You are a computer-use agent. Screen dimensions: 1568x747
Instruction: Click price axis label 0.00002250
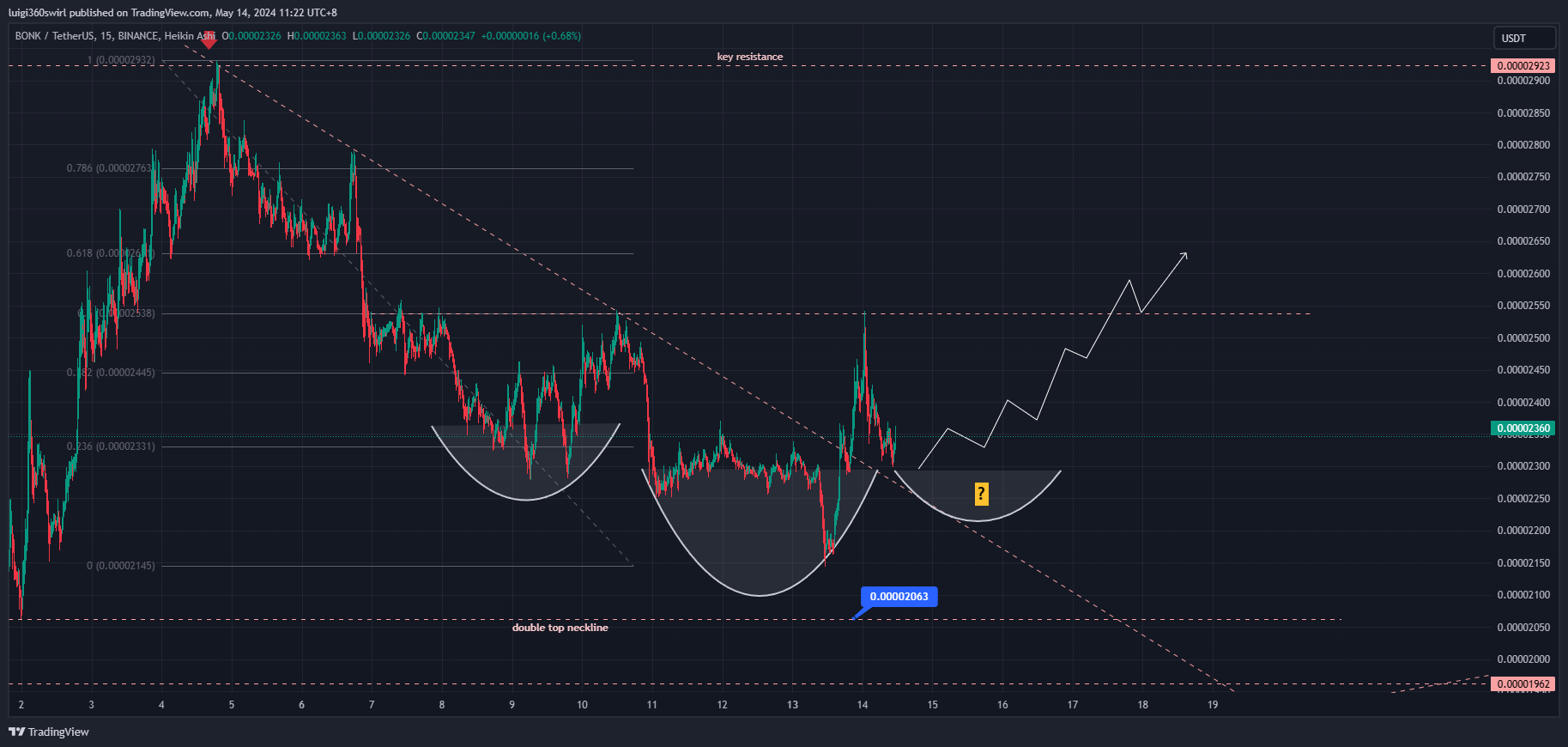(x=1523, y=499)
